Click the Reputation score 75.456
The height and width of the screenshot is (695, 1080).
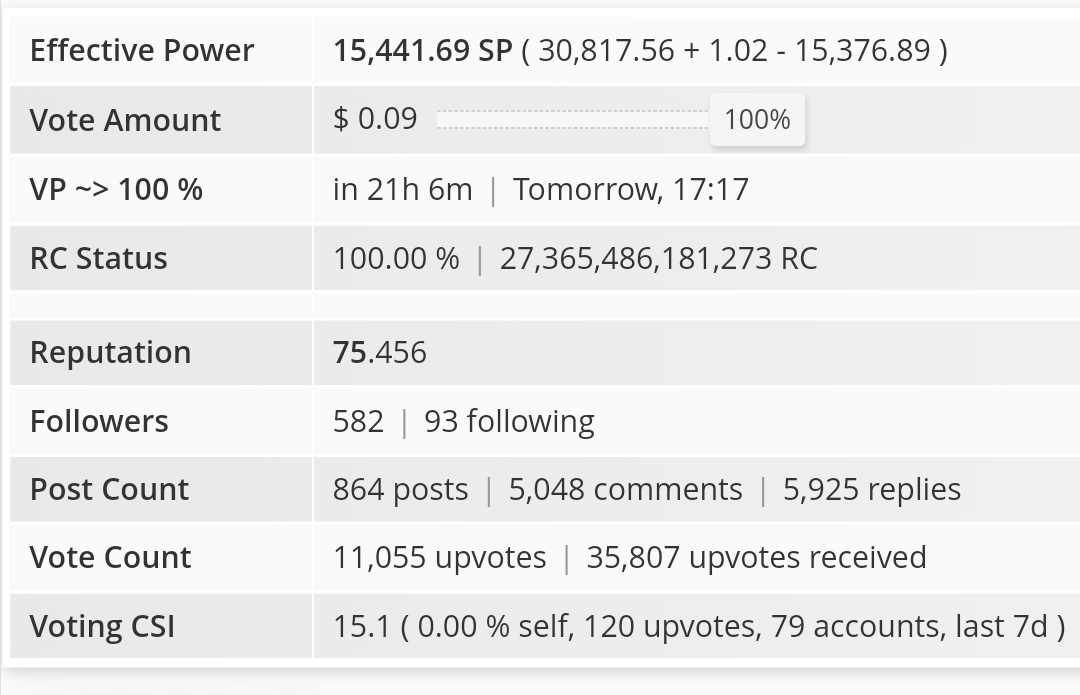[x=380, y=353]
